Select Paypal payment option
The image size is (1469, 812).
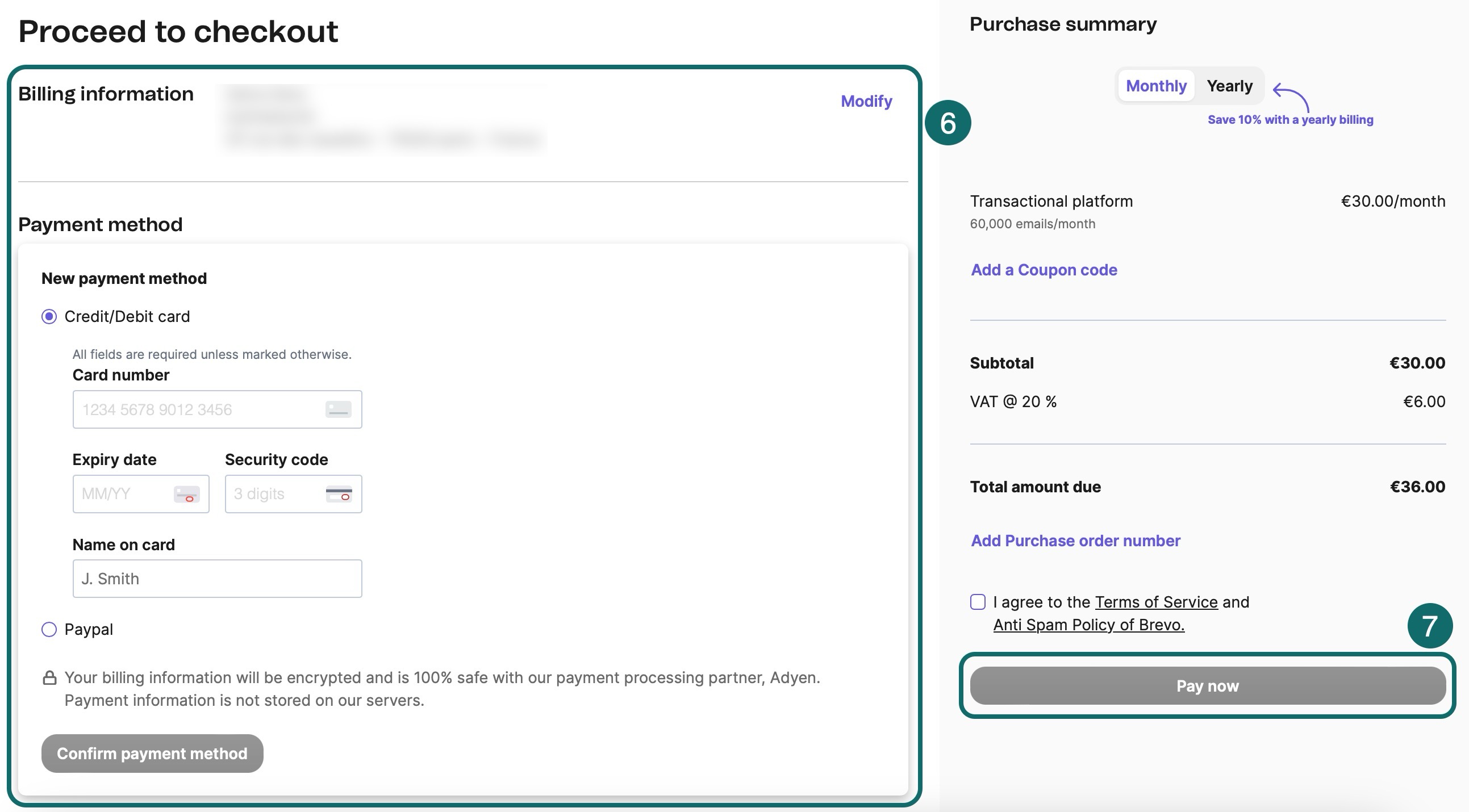[49, 630]
